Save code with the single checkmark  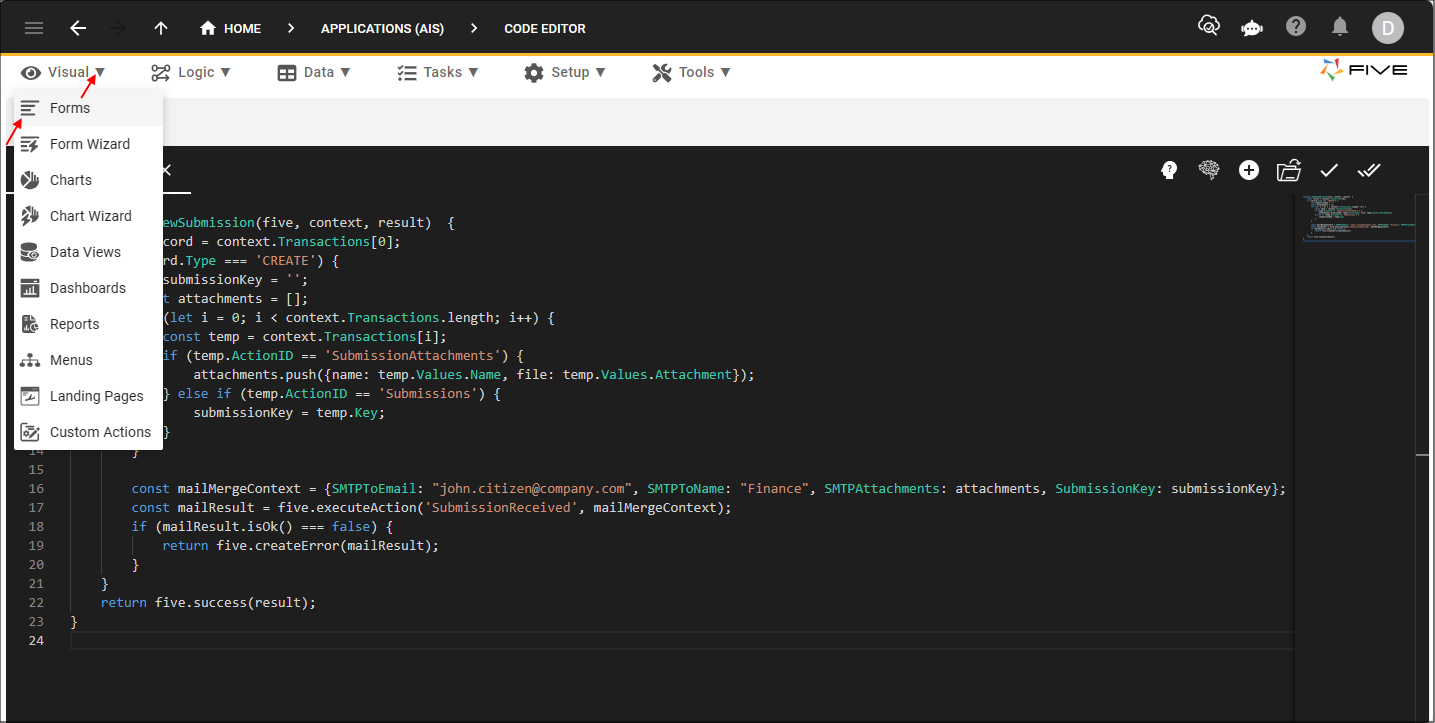(1329, 170)
